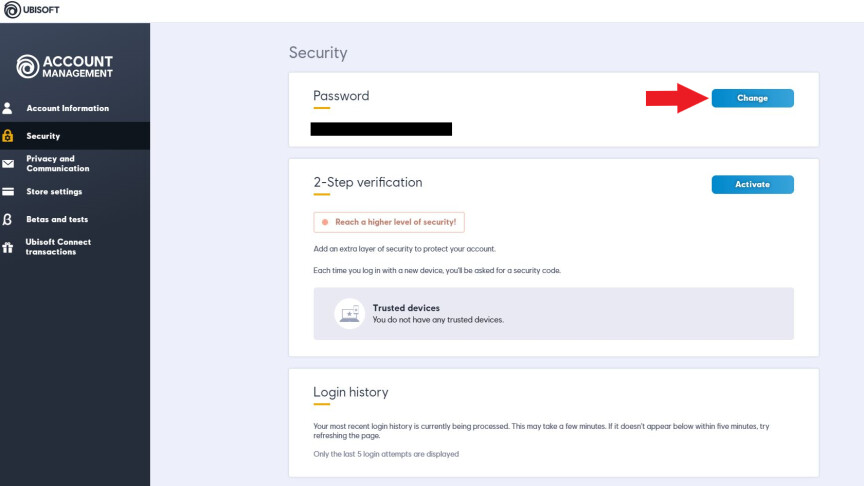Click the Trusted devices heading
The image size is (864, 486).
pyautogui.click(x=406, y=308)
